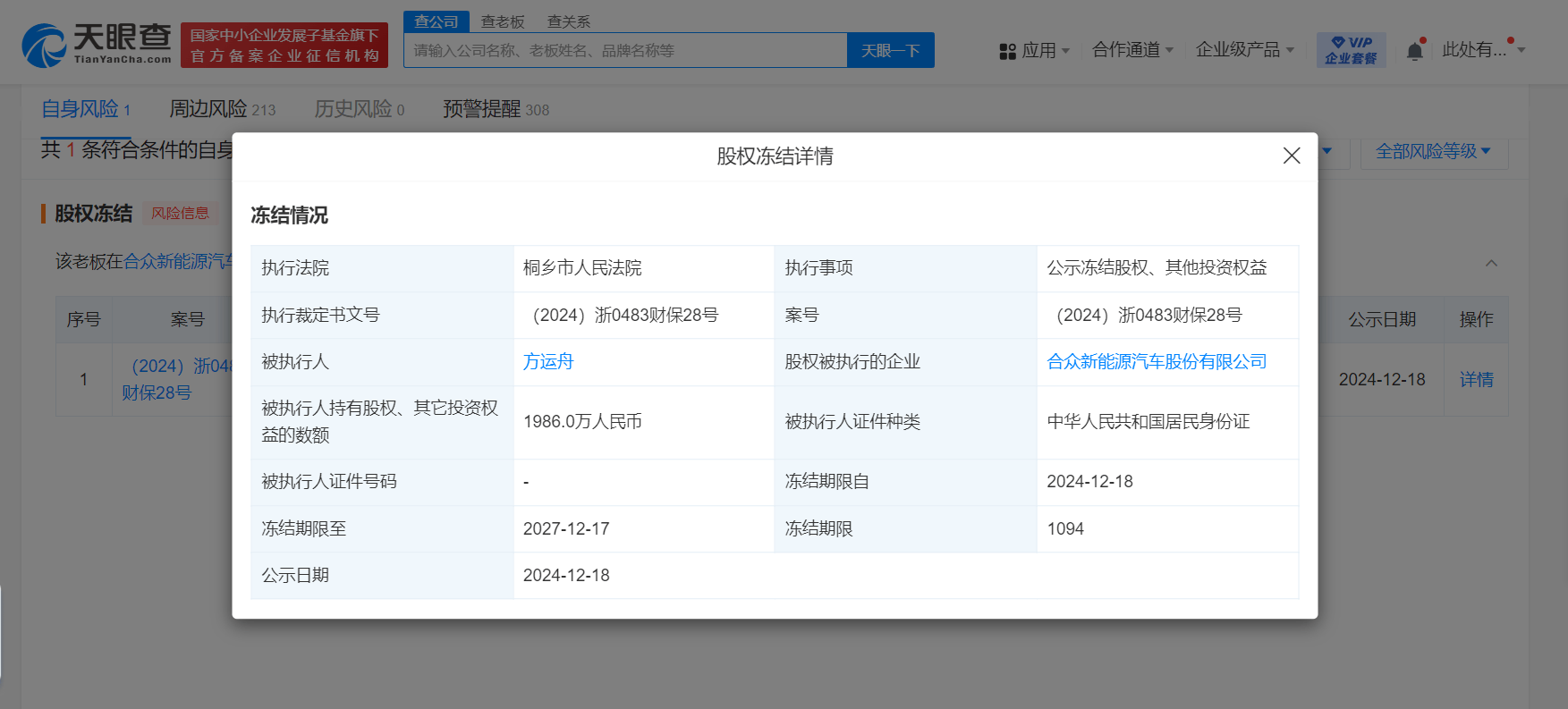1568x709 pixels.
Task: Click the 公示日期 column header
Action: [x=1382, y=319]
